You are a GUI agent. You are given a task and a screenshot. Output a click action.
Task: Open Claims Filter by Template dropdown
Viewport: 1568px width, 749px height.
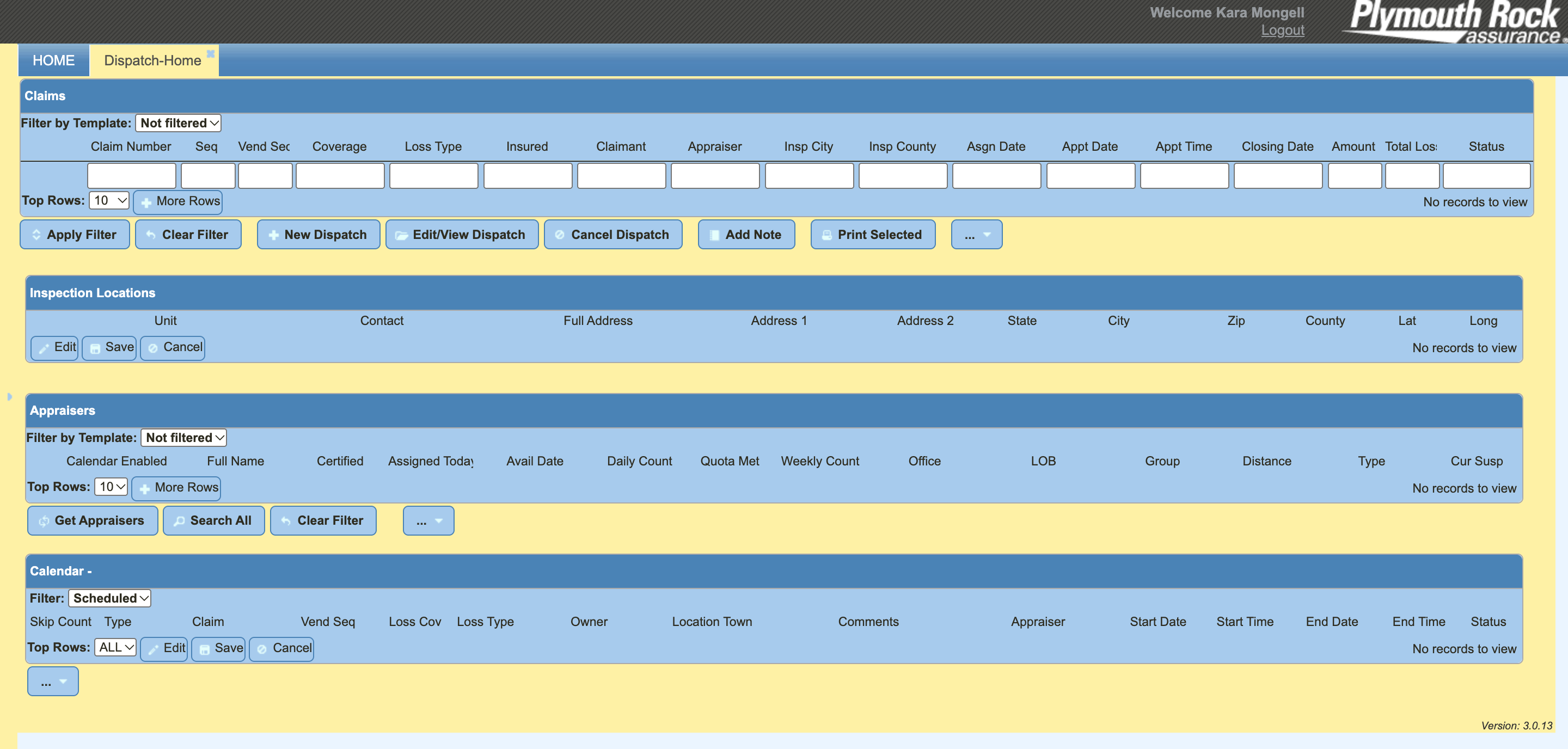coord(179,123)
